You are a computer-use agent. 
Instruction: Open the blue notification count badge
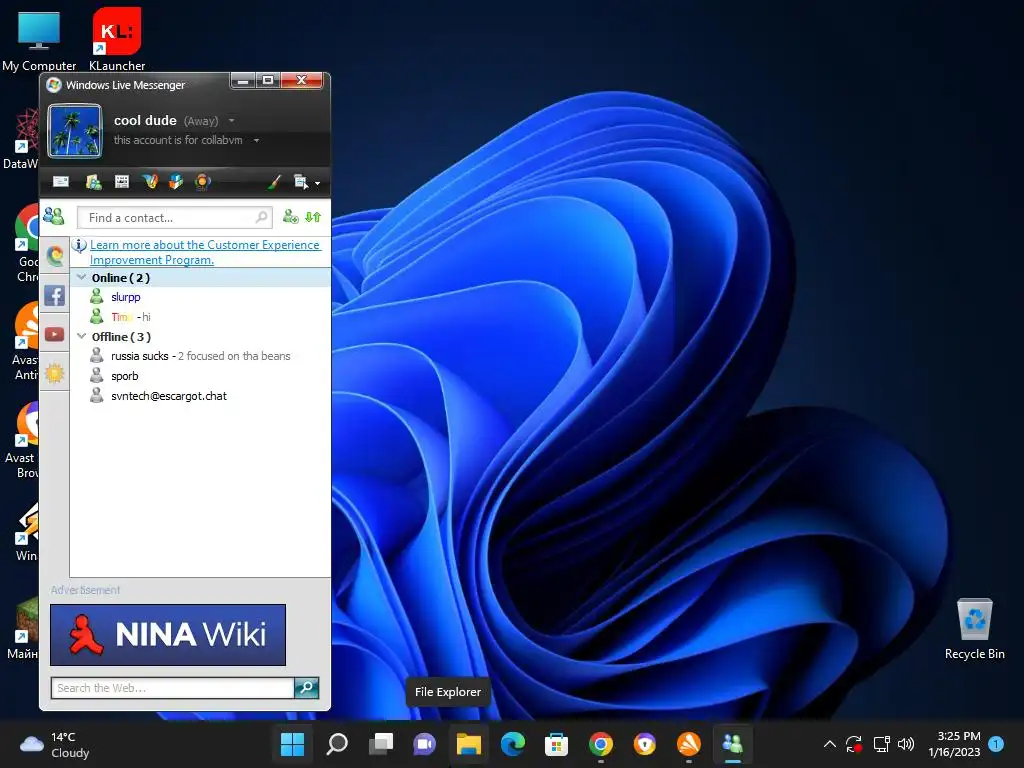[x=996, y=744]
